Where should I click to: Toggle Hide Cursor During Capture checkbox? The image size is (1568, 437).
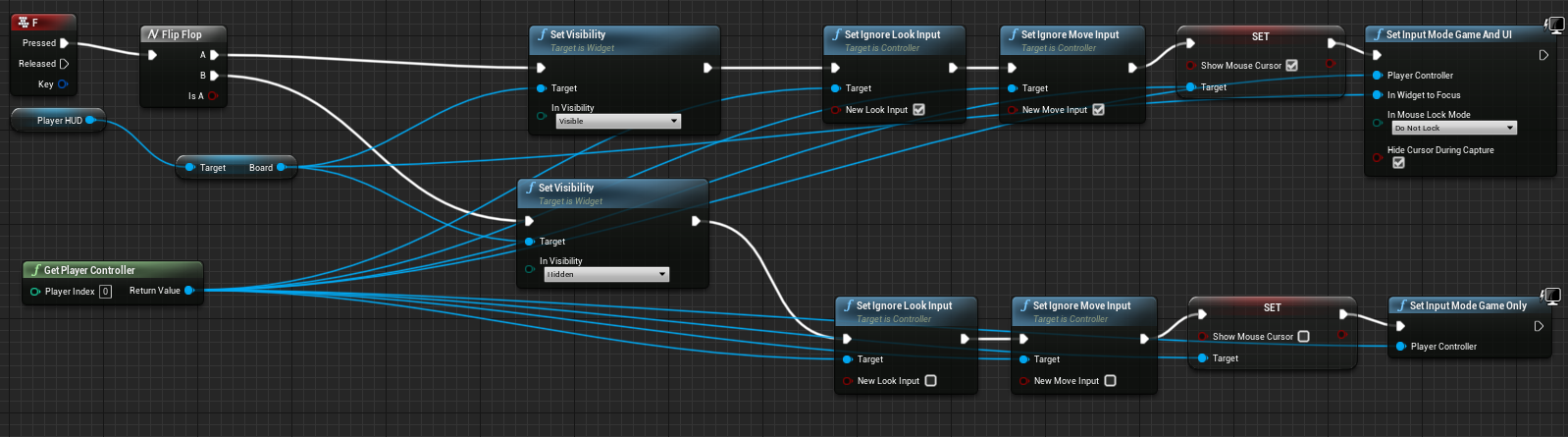[x=1398, y=163]
